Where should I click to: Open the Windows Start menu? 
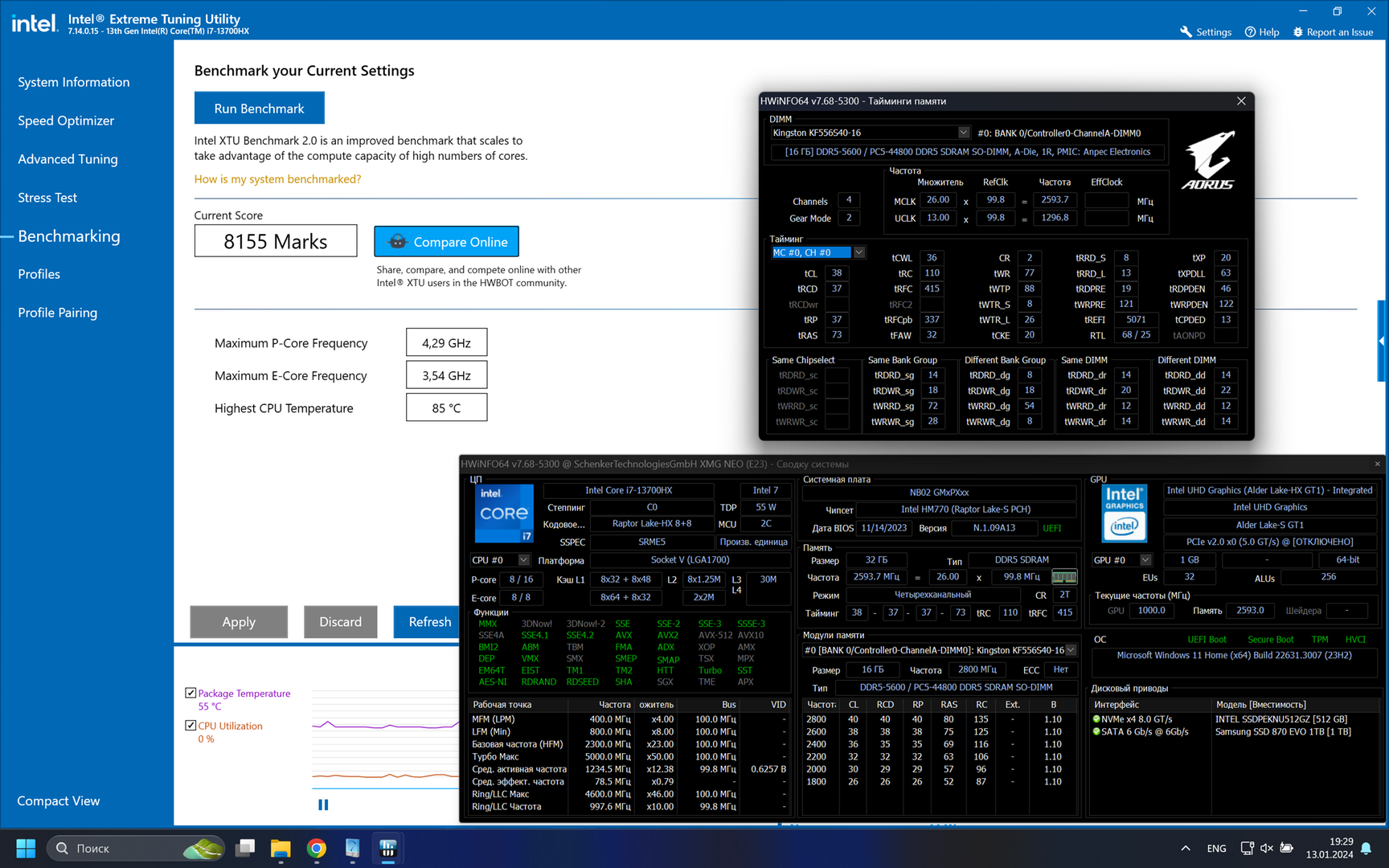pyautogui.click(x=26, y=848)
